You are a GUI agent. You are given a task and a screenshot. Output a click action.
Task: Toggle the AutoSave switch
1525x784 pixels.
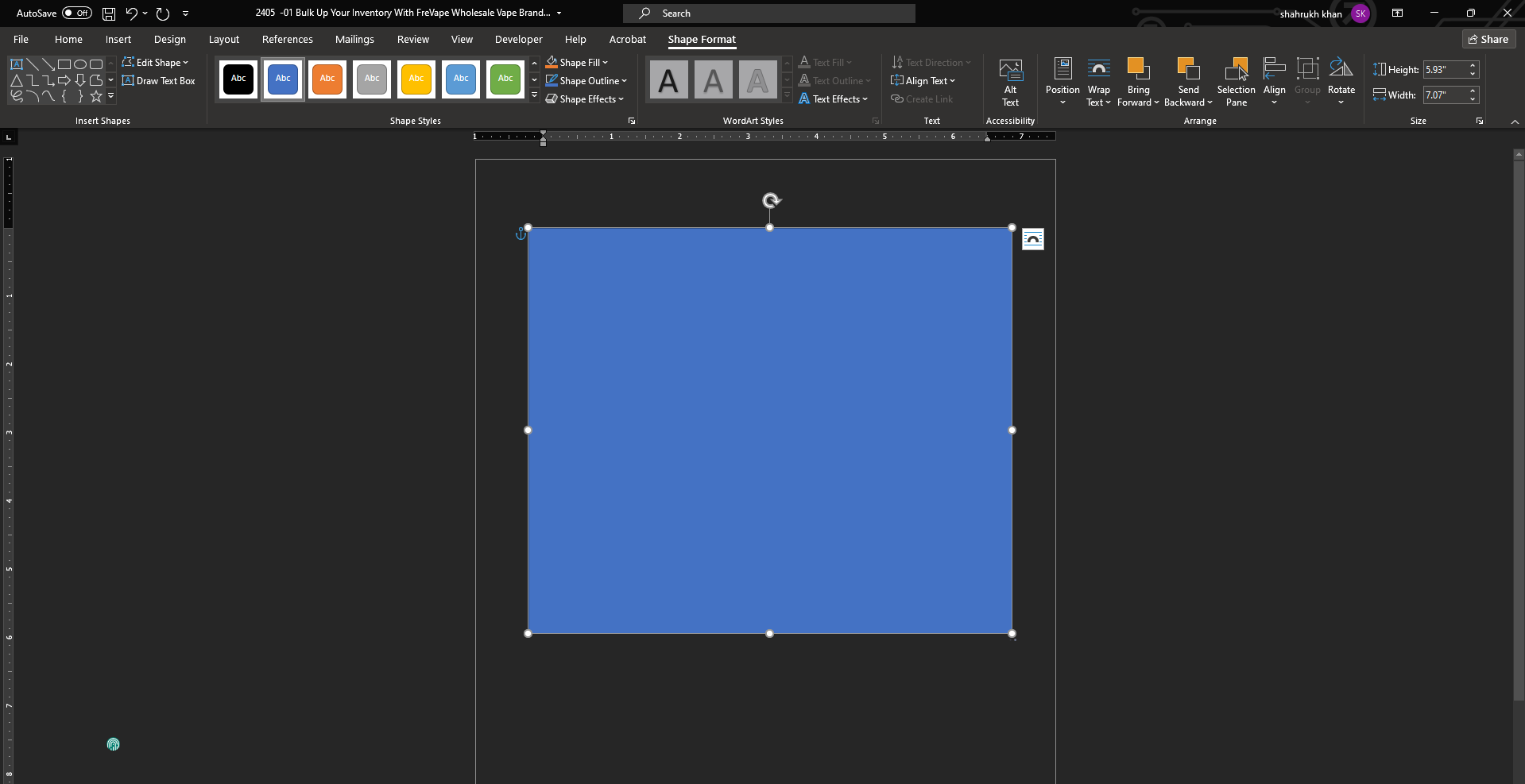click(x=77, y=14)
